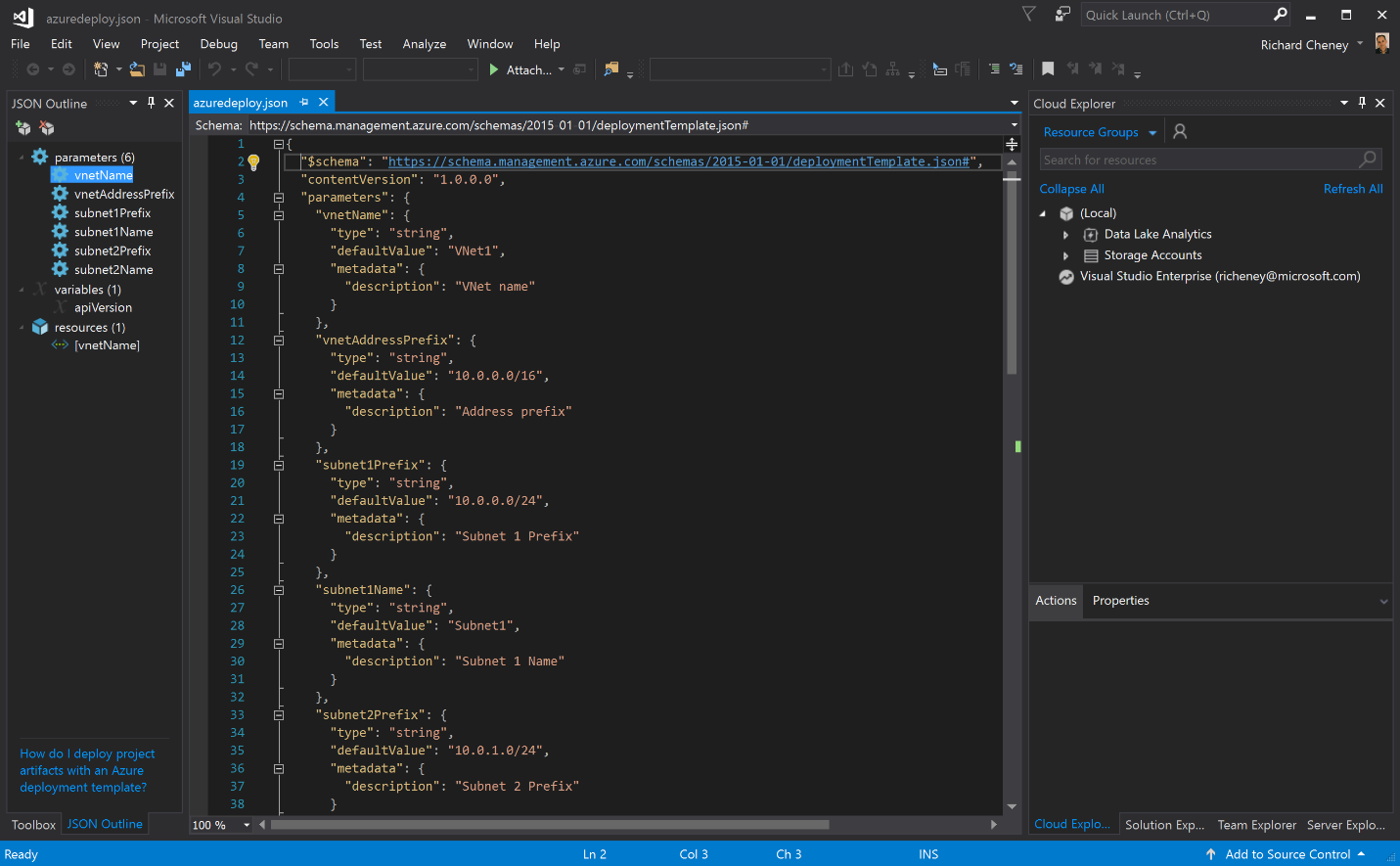Viewport: 1400px width, 866px height.
Task: Collapse the (Local) node in Cloud Explorer
Action: click(1043, 213)
